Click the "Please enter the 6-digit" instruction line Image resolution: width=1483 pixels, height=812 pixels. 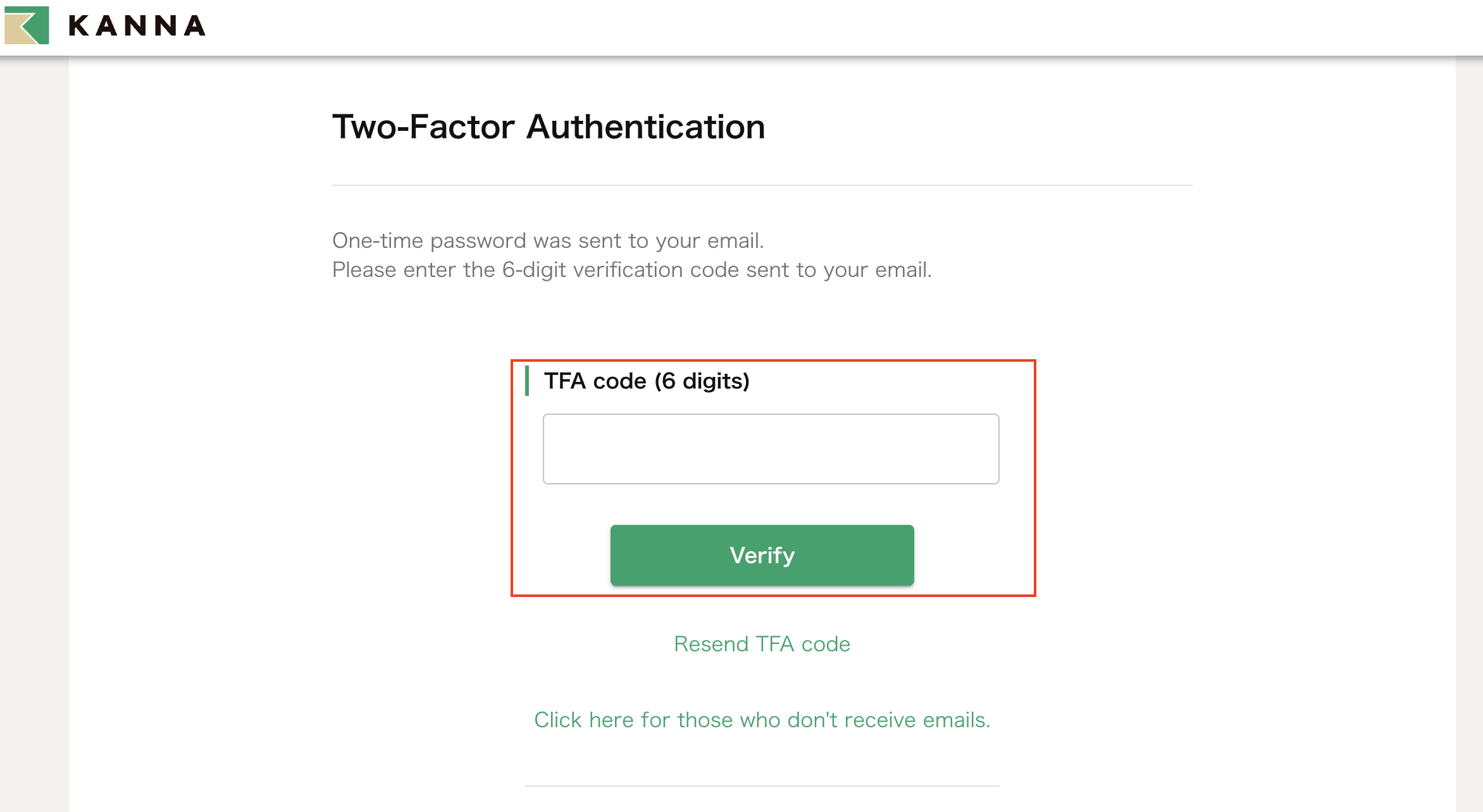(631, 269)
